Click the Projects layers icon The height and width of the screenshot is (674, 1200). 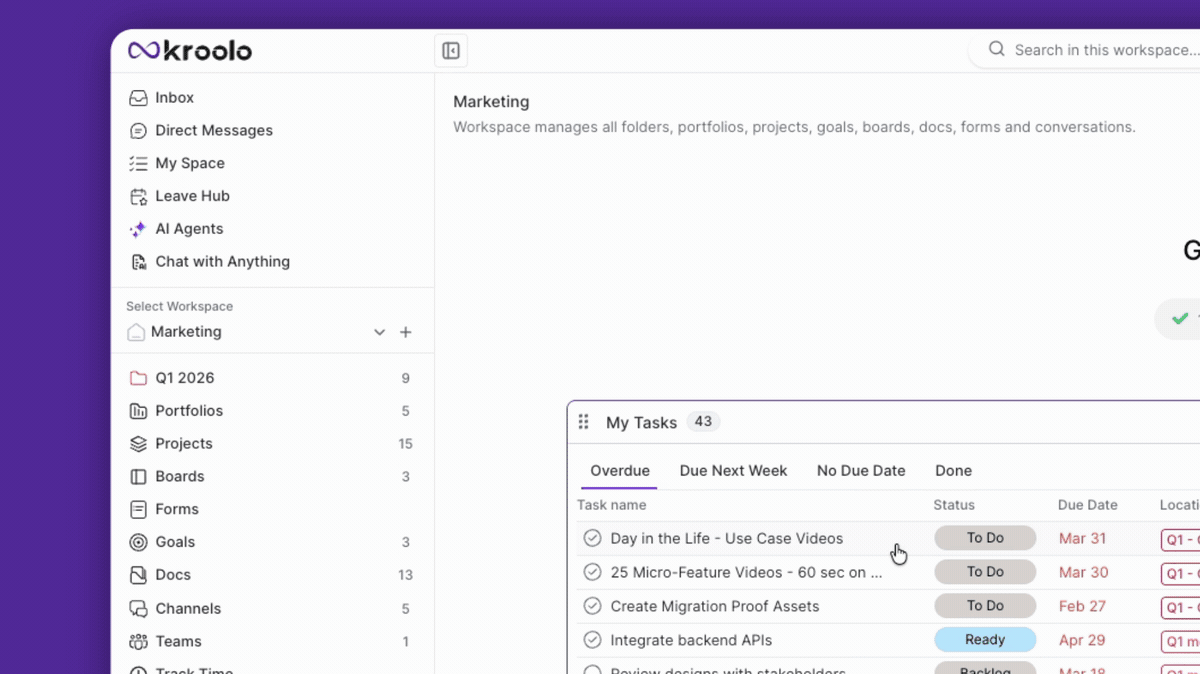(x=138, y=444)
